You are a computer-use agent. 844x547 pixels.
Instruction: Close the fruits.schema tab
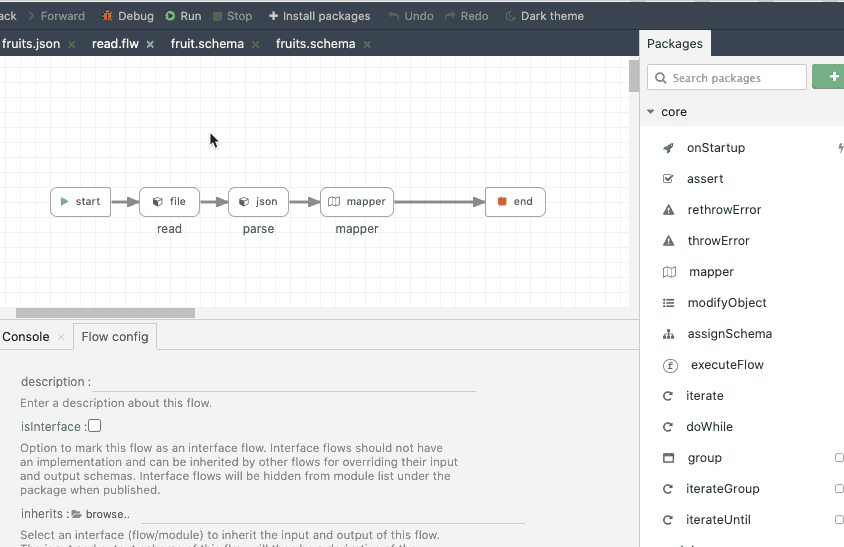coord(367,45)
